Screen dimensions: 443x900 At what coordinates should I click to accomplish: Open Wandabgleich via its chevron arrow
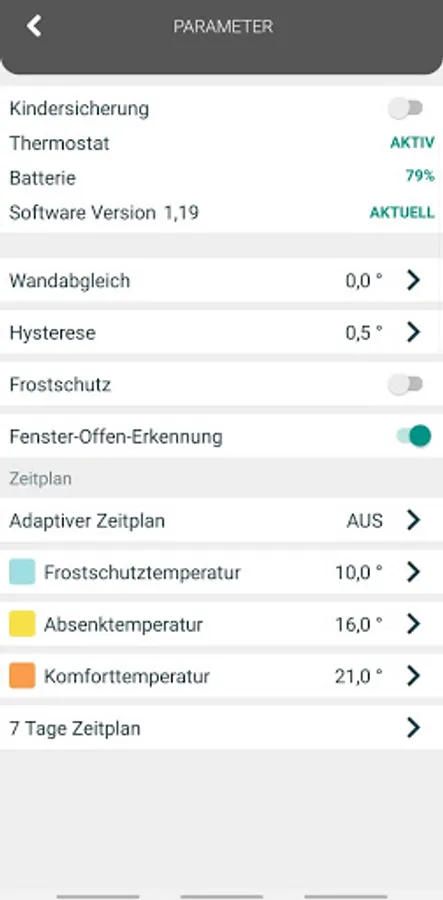tap(413, 280)
